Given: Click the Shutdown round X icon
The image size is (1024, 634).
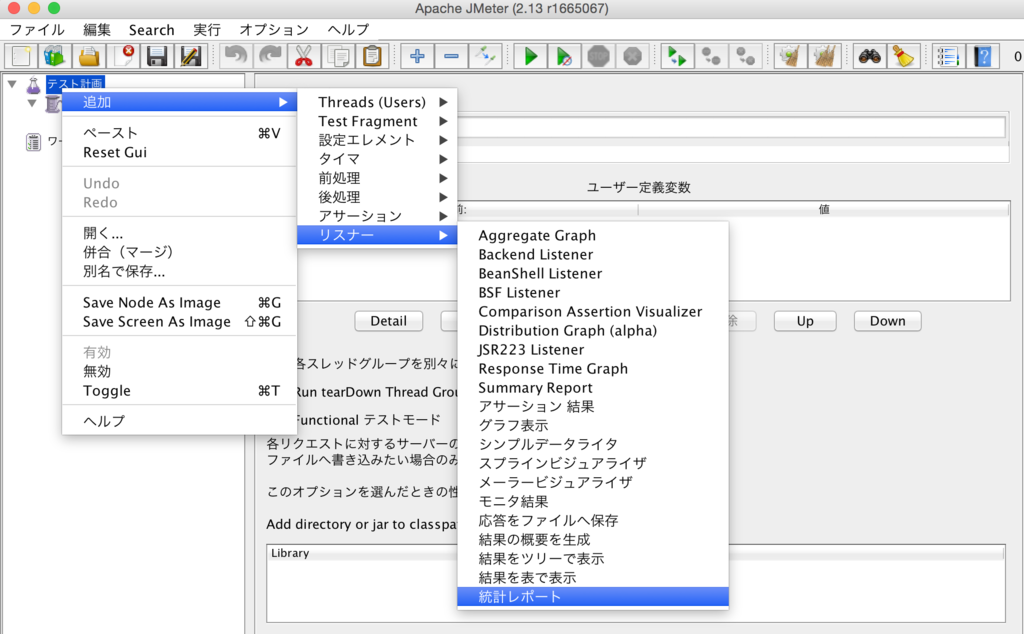Looking at the screenshot, I should click(x=632, y=56).
